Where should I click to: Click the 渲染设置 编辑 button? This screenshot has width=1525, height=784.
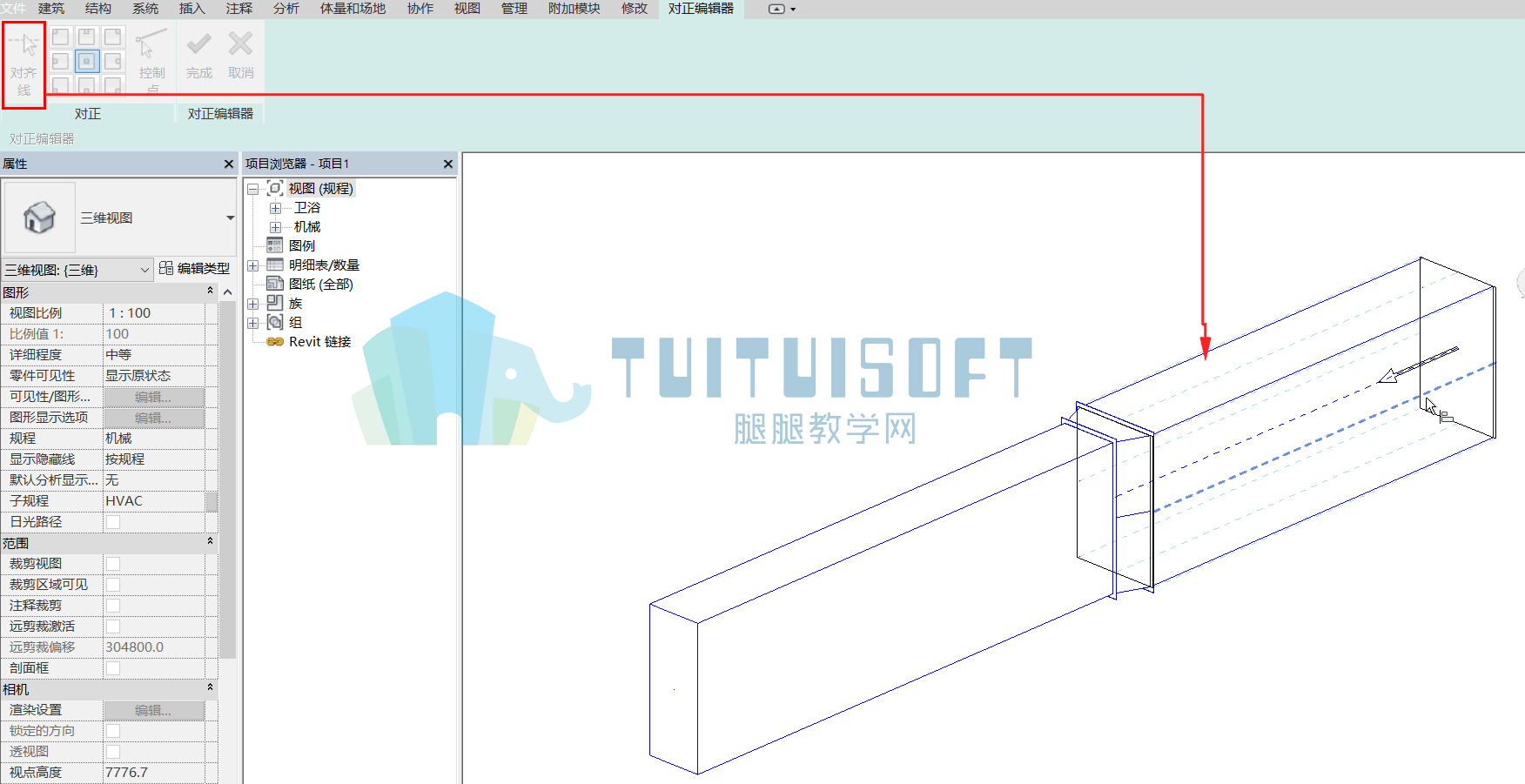coord(154,710)
